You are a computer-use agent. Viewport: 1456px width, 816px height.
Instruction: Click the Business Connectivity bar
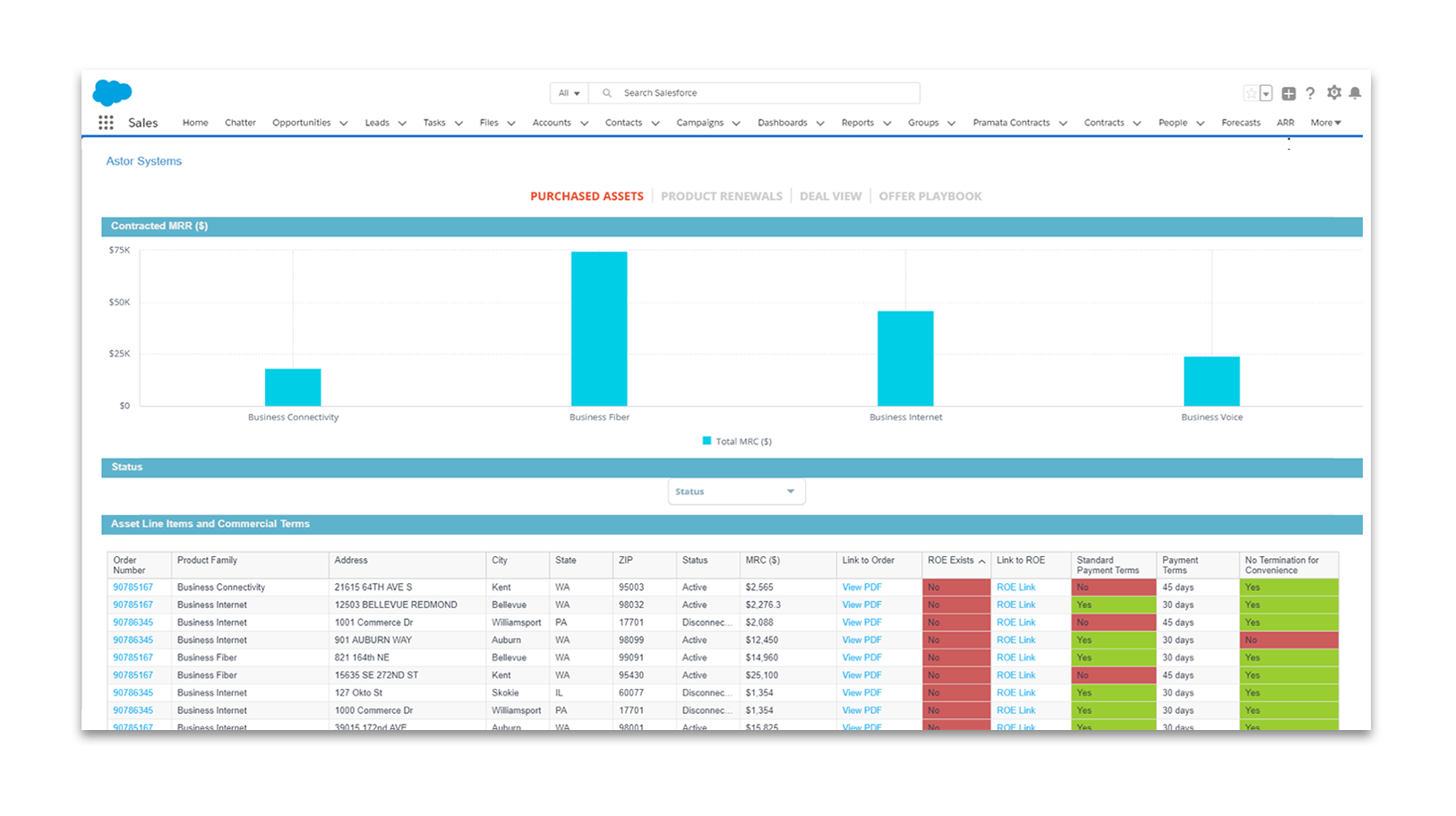point(293,388)
